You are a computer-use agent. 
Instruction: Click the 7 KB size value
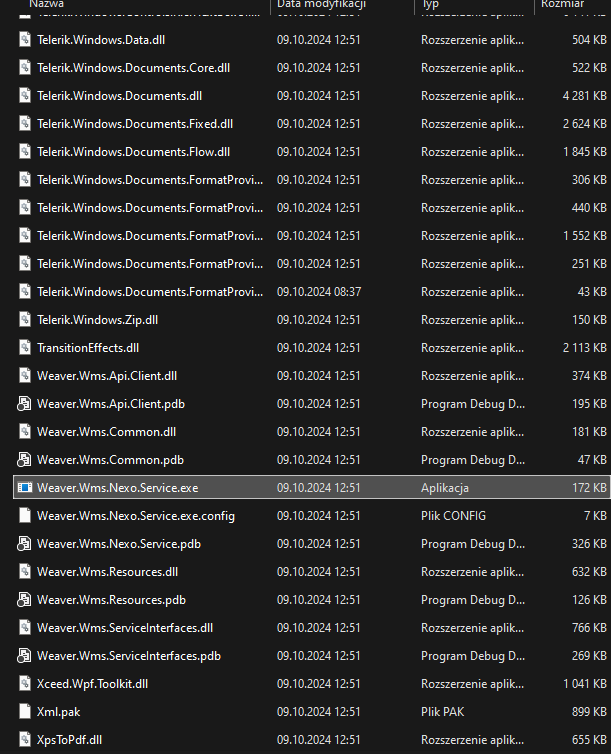click(595, 516)
